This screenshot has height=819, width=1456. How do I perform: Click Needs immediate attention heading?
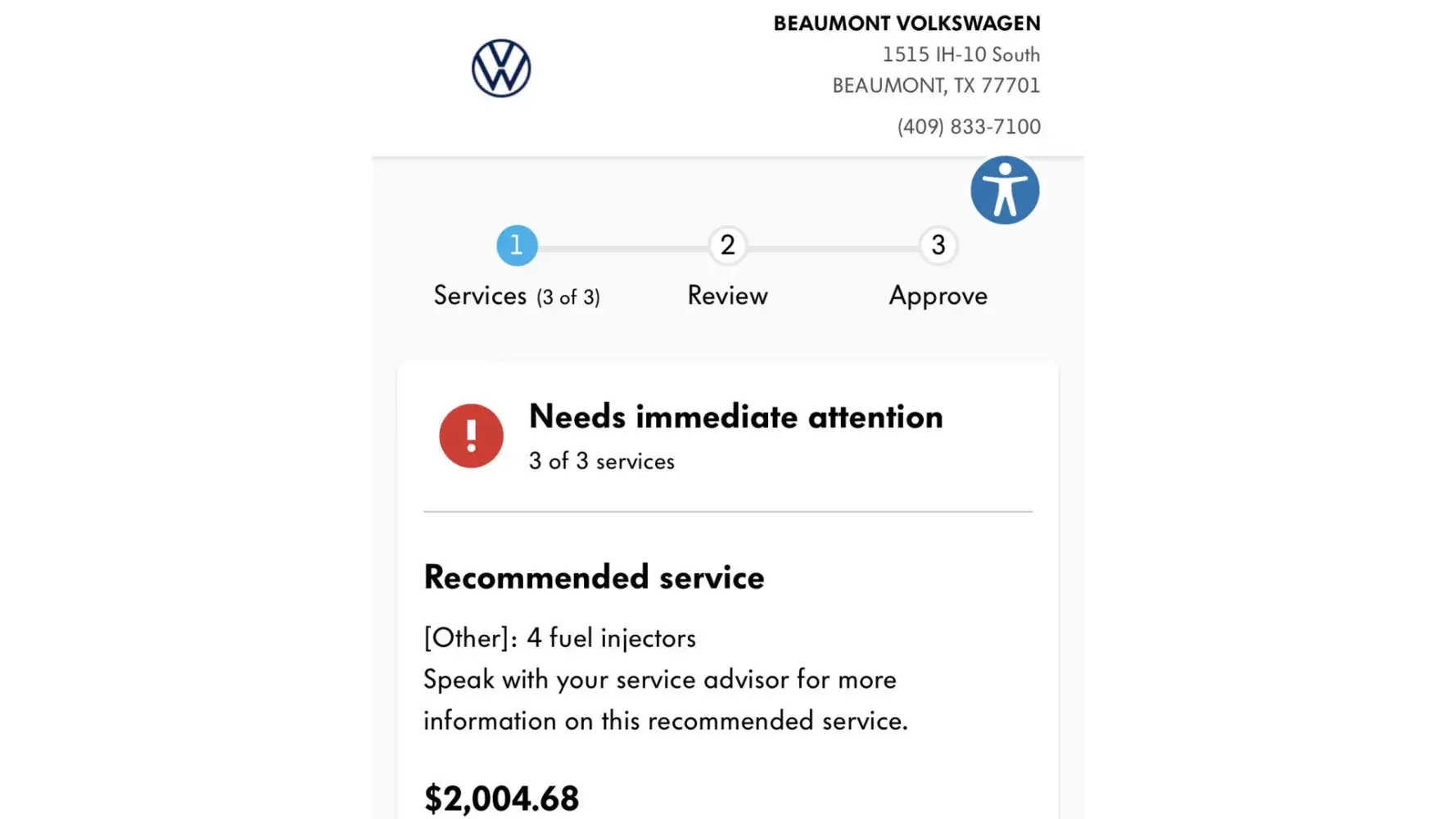[x=735, y=417]
